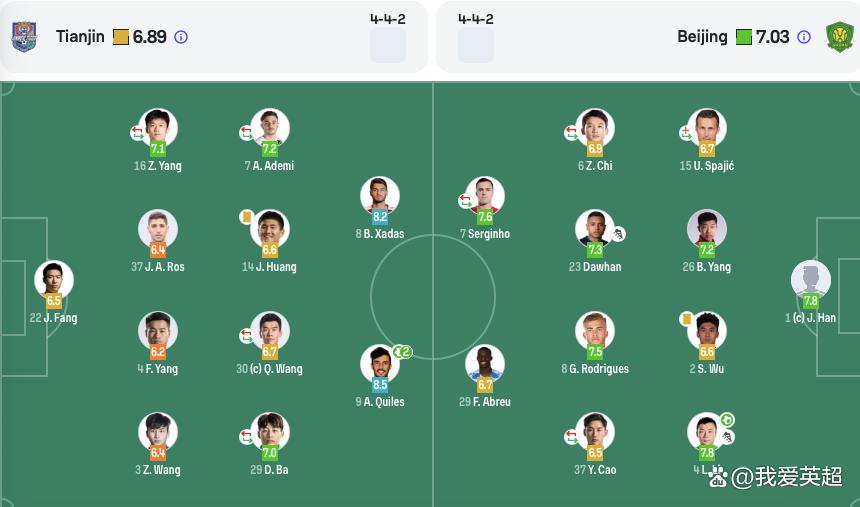Click the substitution arrows icon on Z. Yang
The image size is (860, 507).
137,133
